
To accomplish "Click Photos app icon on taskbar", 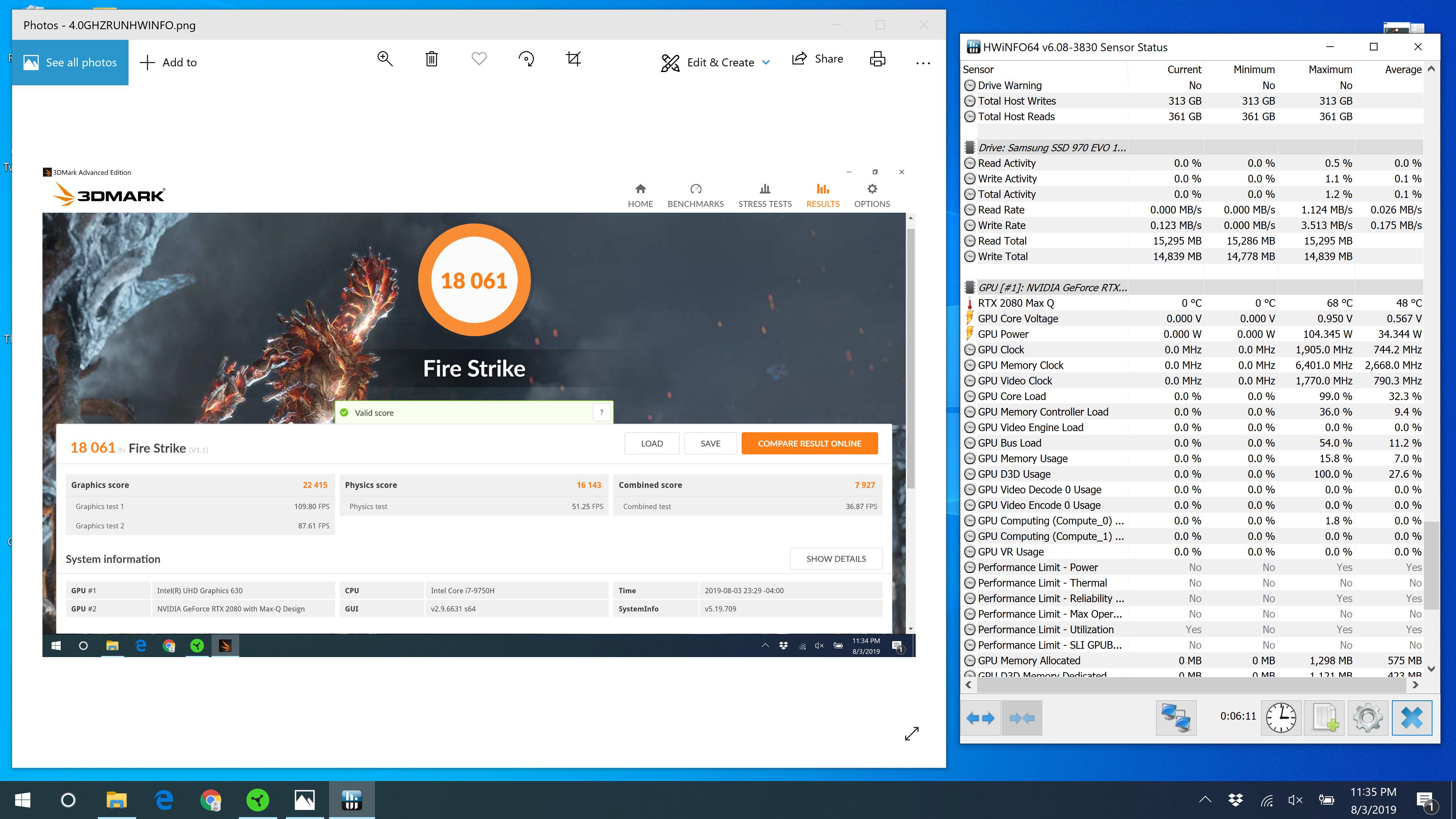I will pos(304,800).
